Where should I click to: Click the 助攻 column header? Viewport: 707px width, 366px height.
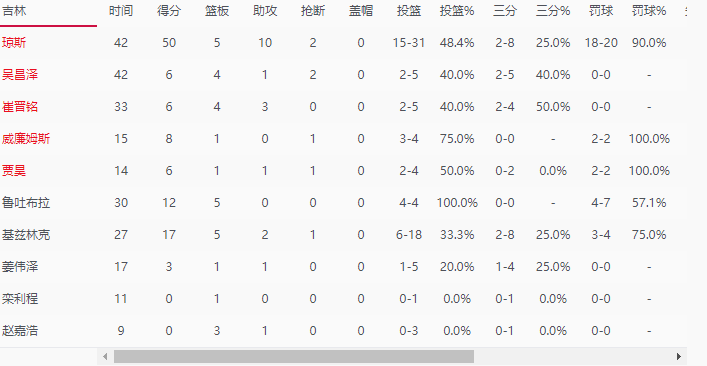[265, 11]
